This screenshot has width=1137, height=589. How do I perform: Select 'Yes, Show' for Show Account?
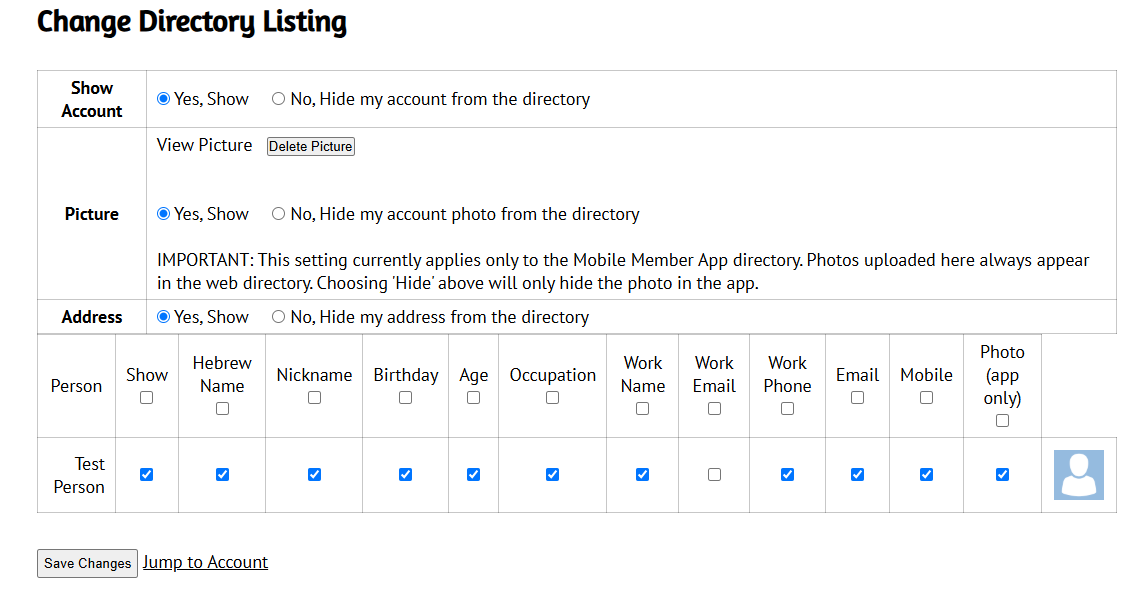[164, 99]
